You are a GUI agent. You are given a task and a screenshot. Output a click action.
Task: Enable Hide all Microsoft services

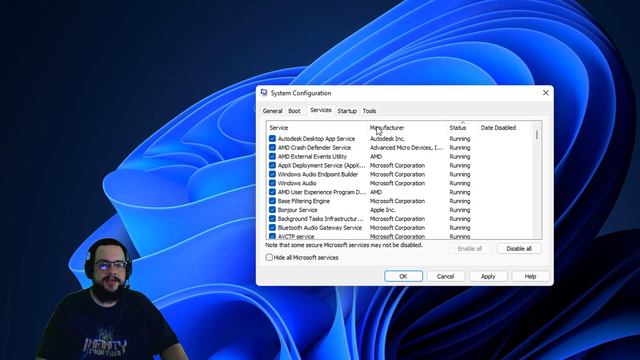[x=269, y=258]
